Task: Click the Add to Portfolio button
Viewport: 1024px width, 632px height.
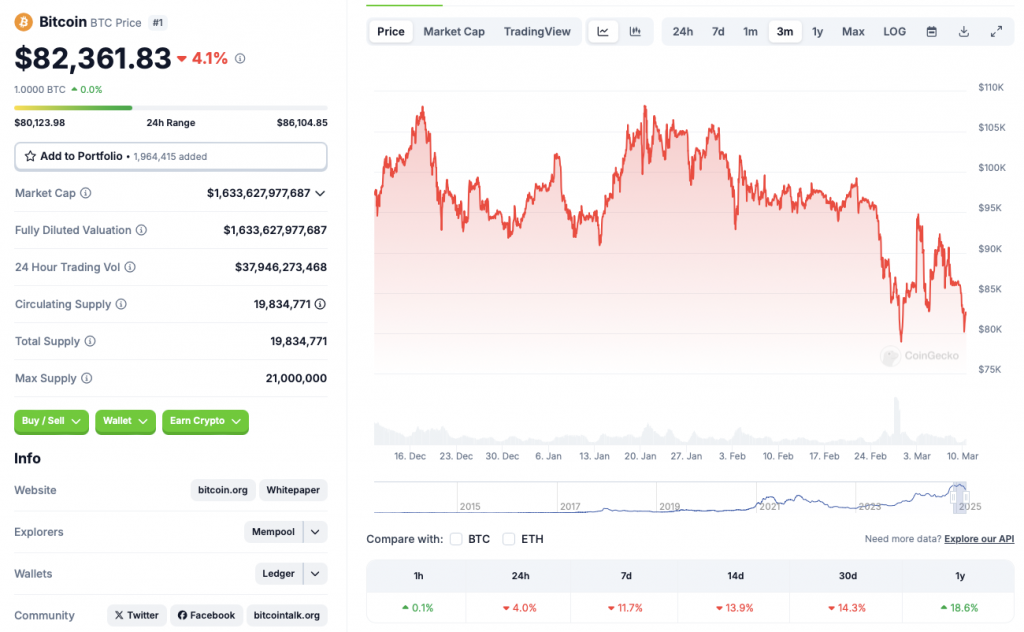Action: coord(170,157)
